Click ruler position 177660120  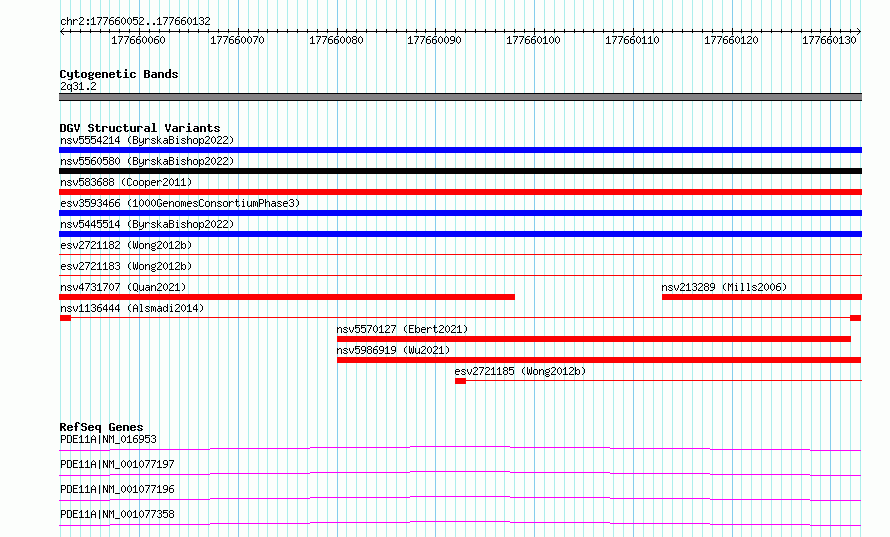(x=731, y=40)
